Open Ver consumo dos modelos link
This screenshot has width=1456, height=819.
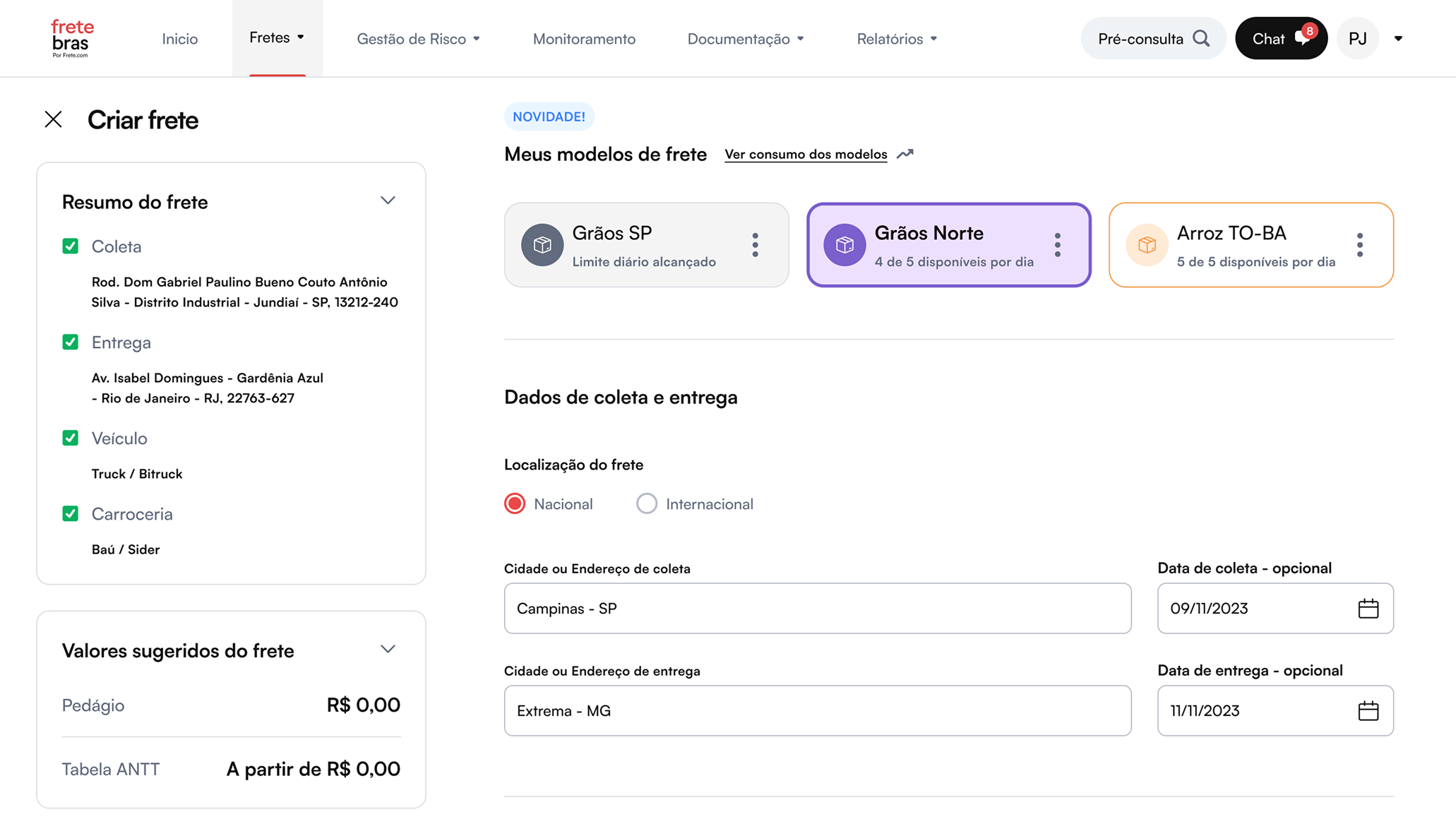pyautogui.click(x=806, y=154)
